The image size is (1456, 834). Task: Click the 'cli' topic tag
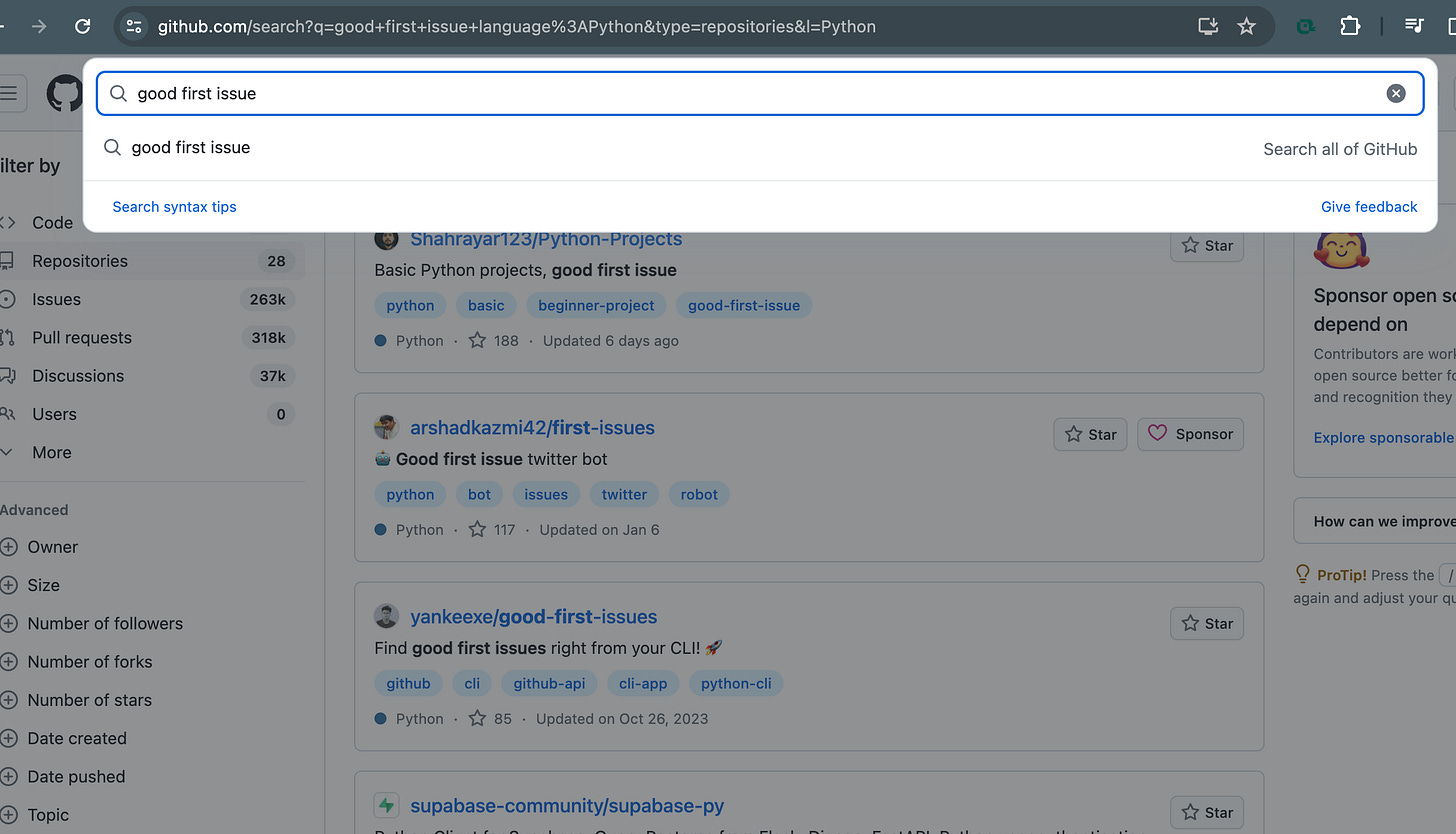coord(472,683)
